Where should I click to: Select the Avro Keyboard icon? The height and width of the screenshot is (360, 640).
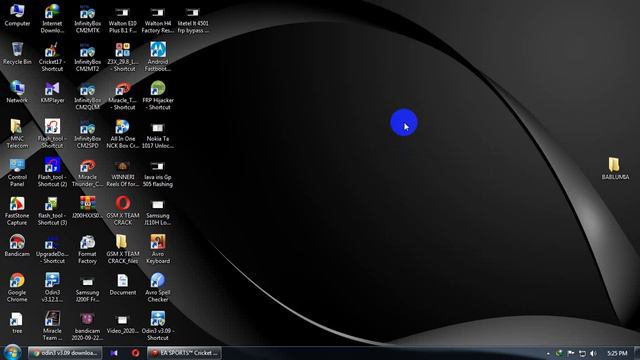158,249
